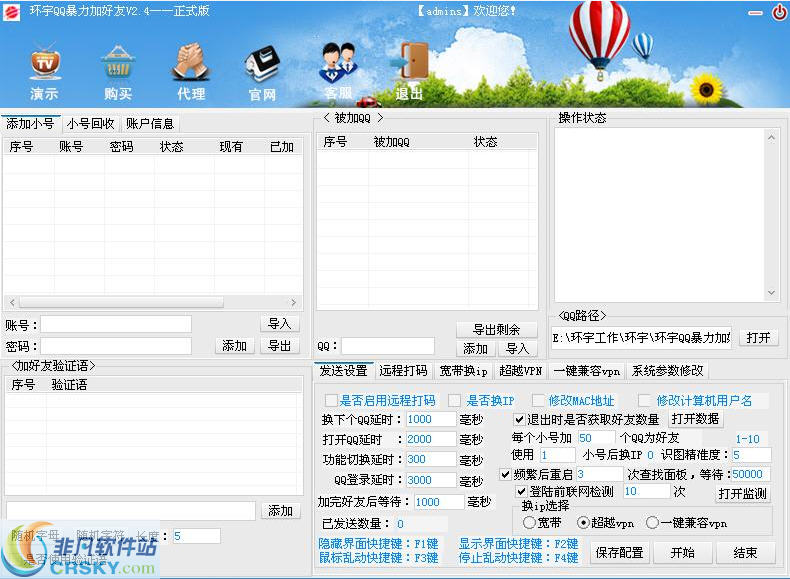Click 添加 button beside 密码 field
Screen dimensions: 790x579
(234, 345)
